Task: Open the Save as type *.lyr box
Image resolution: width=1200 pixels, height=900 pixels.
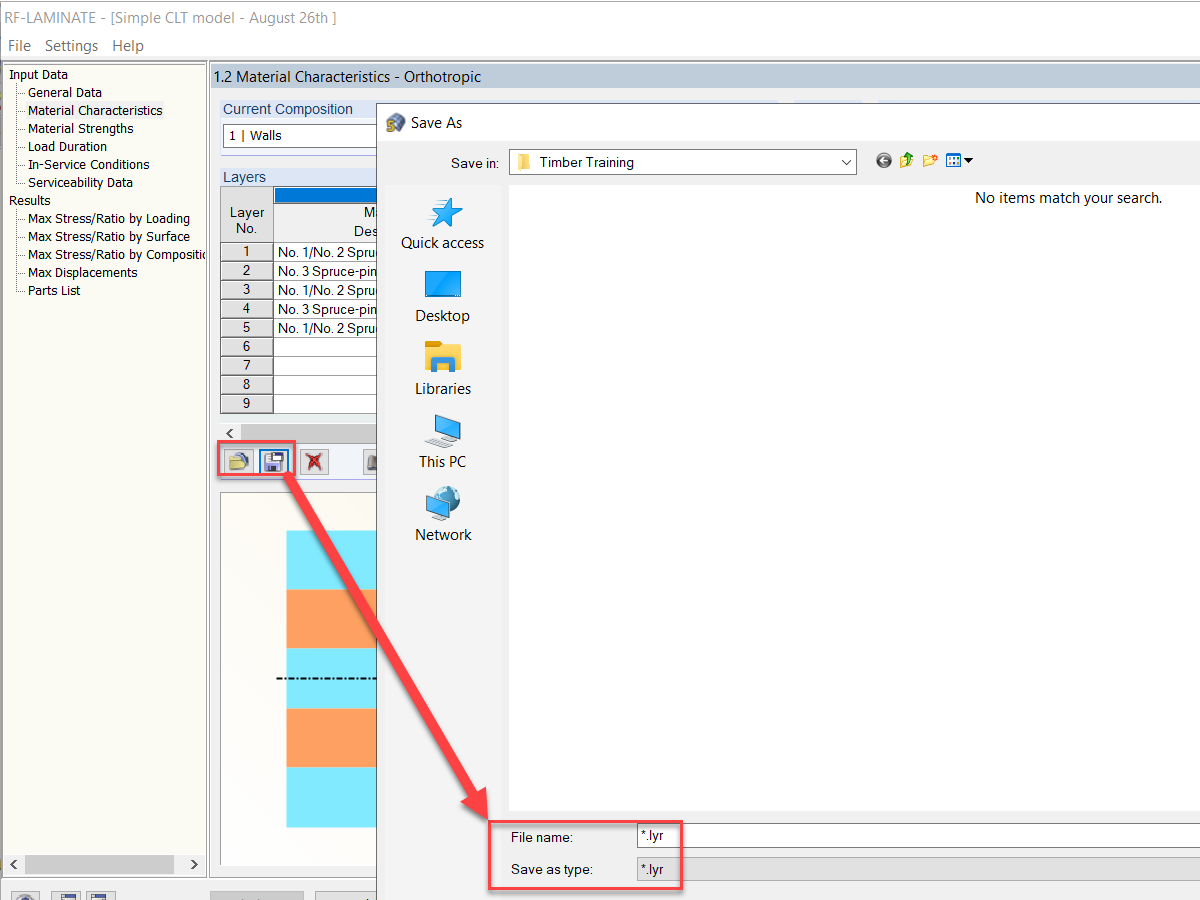Action: point(918,869)
